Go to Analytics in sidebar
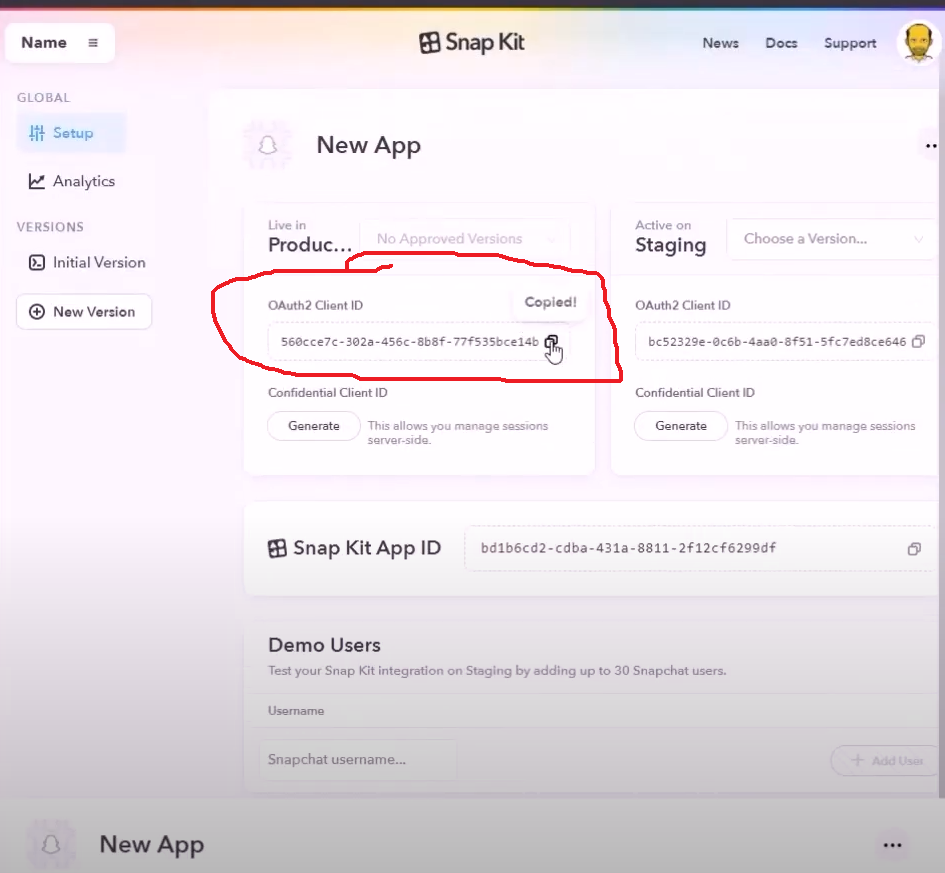The image size is (945, 873). [72, 181]
